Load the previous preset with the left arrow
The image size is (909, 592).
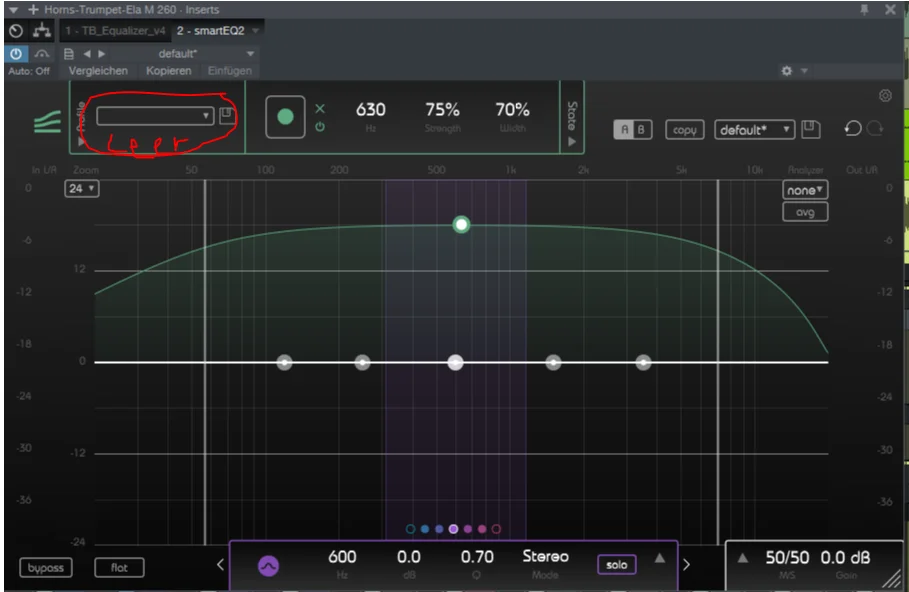[x=87, y=54]
